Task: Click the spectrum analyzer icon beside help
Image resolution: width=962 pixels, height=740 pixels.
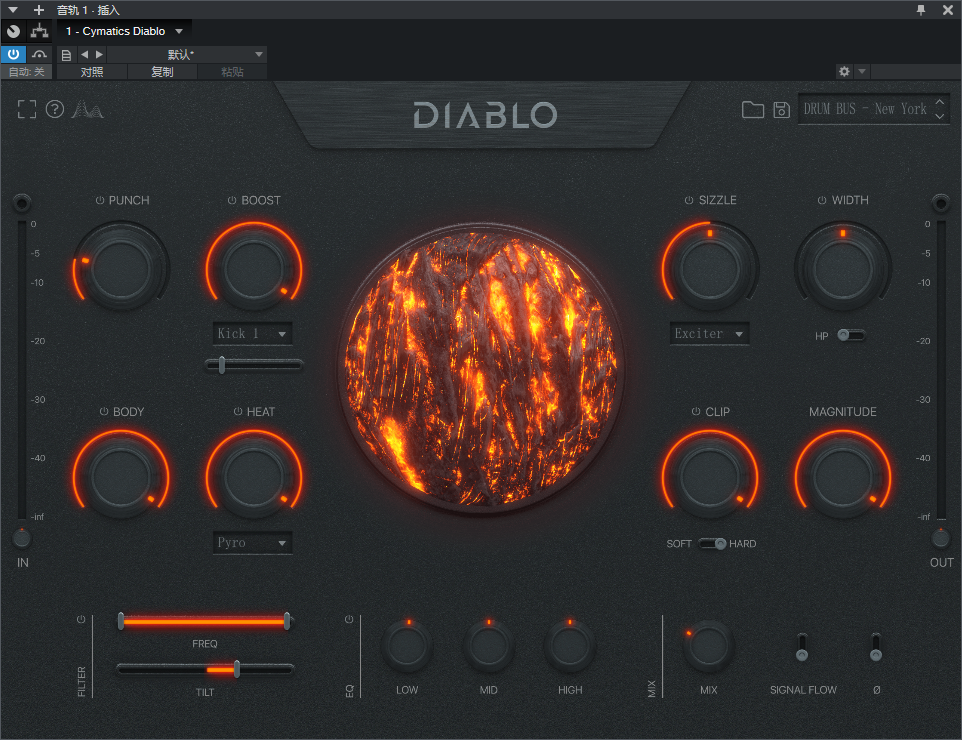Action: pos(87,109)
